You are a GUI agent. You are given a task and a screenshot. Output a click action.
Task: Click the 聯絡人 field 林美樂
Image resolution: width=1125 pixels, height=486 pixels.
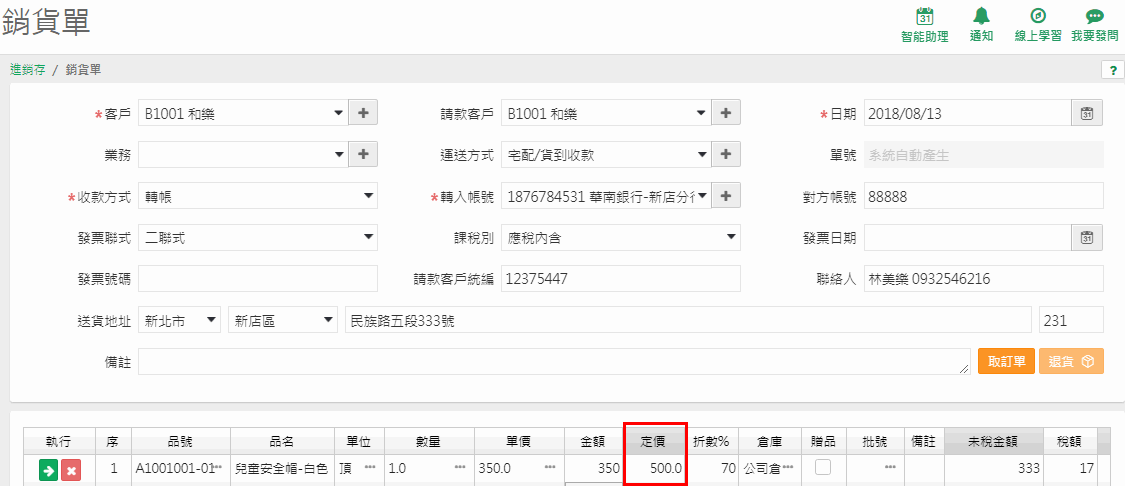click(x=984, y=279)
